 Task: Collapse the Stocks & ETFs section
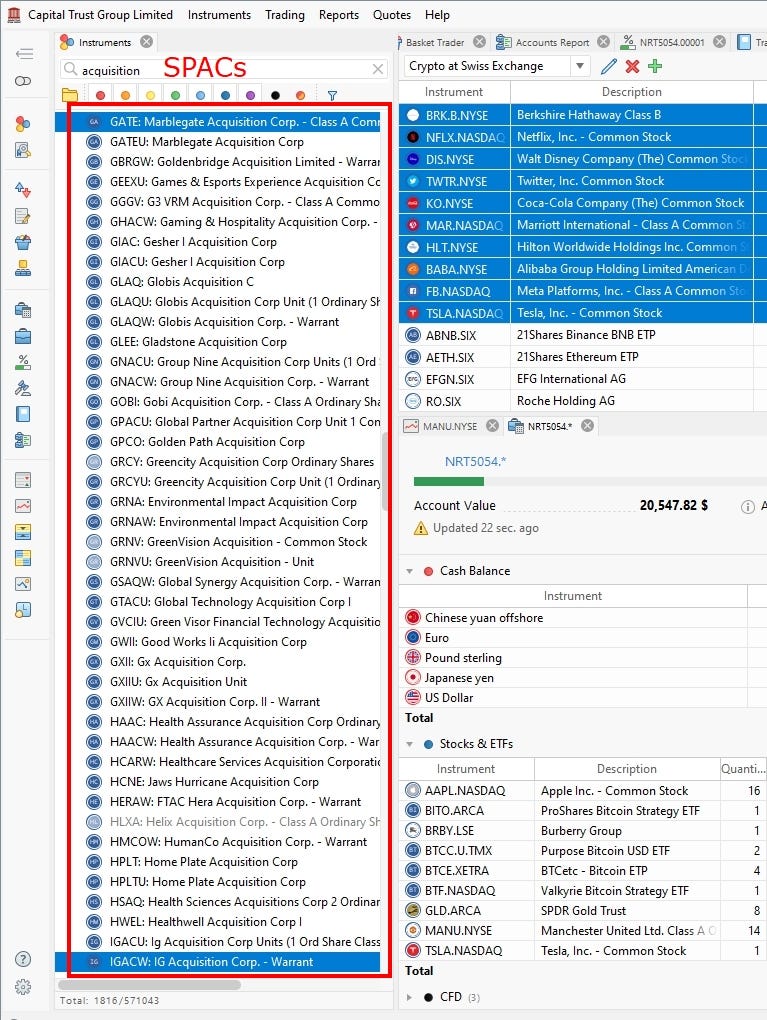point(409,744)
